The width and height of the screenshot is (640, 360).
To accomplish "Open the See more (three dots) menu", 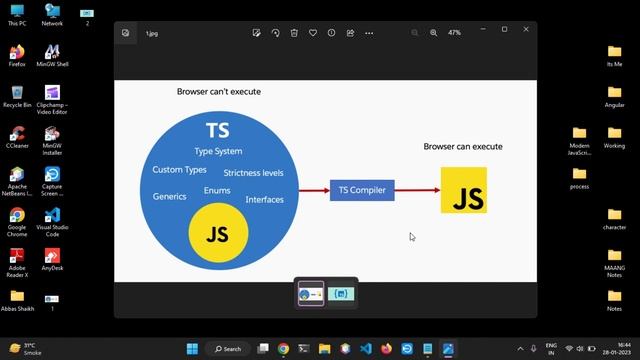I will 369,33.
